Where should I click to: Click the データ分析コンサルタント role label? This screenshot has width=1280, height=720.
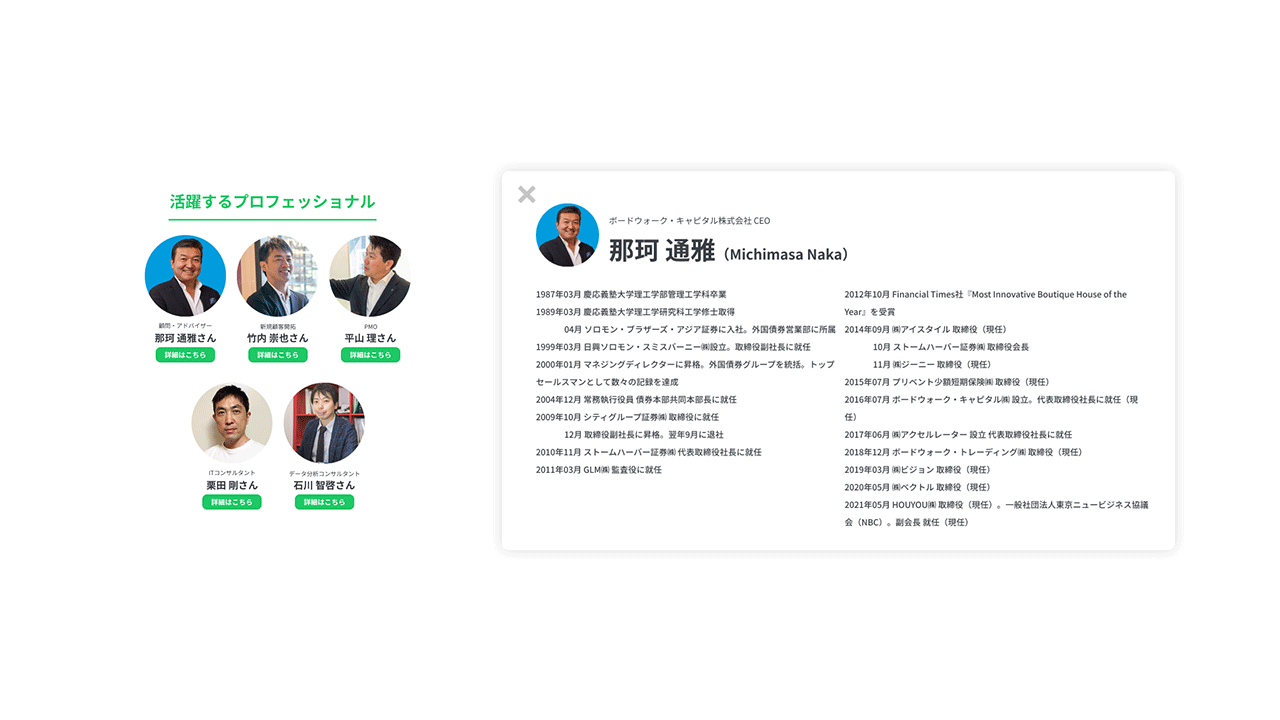(x=324, y=473)
